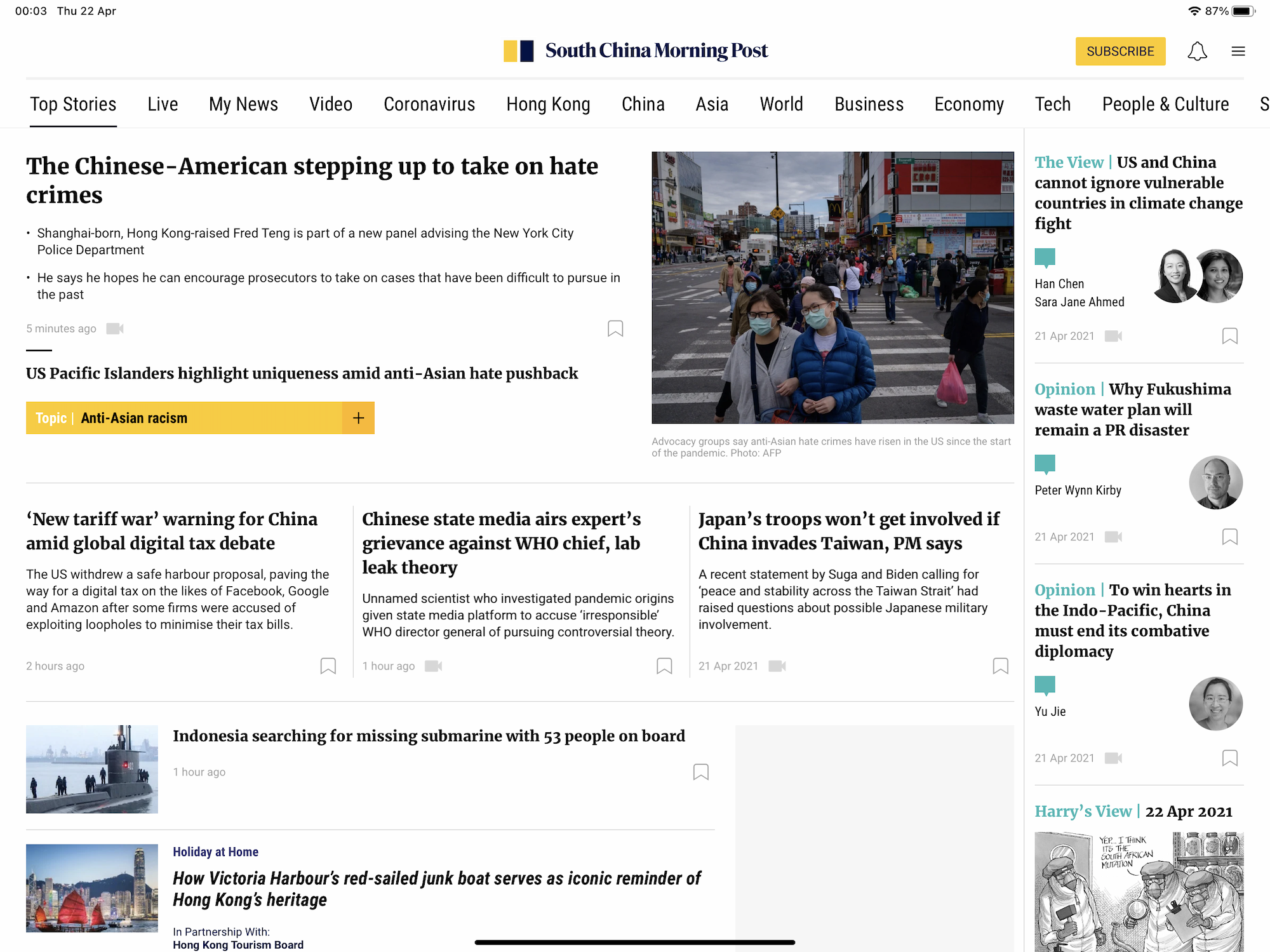Open the People & Culture tab
The height and width of the screenshot is (952, 1270).
click(x=1166, y=104)
